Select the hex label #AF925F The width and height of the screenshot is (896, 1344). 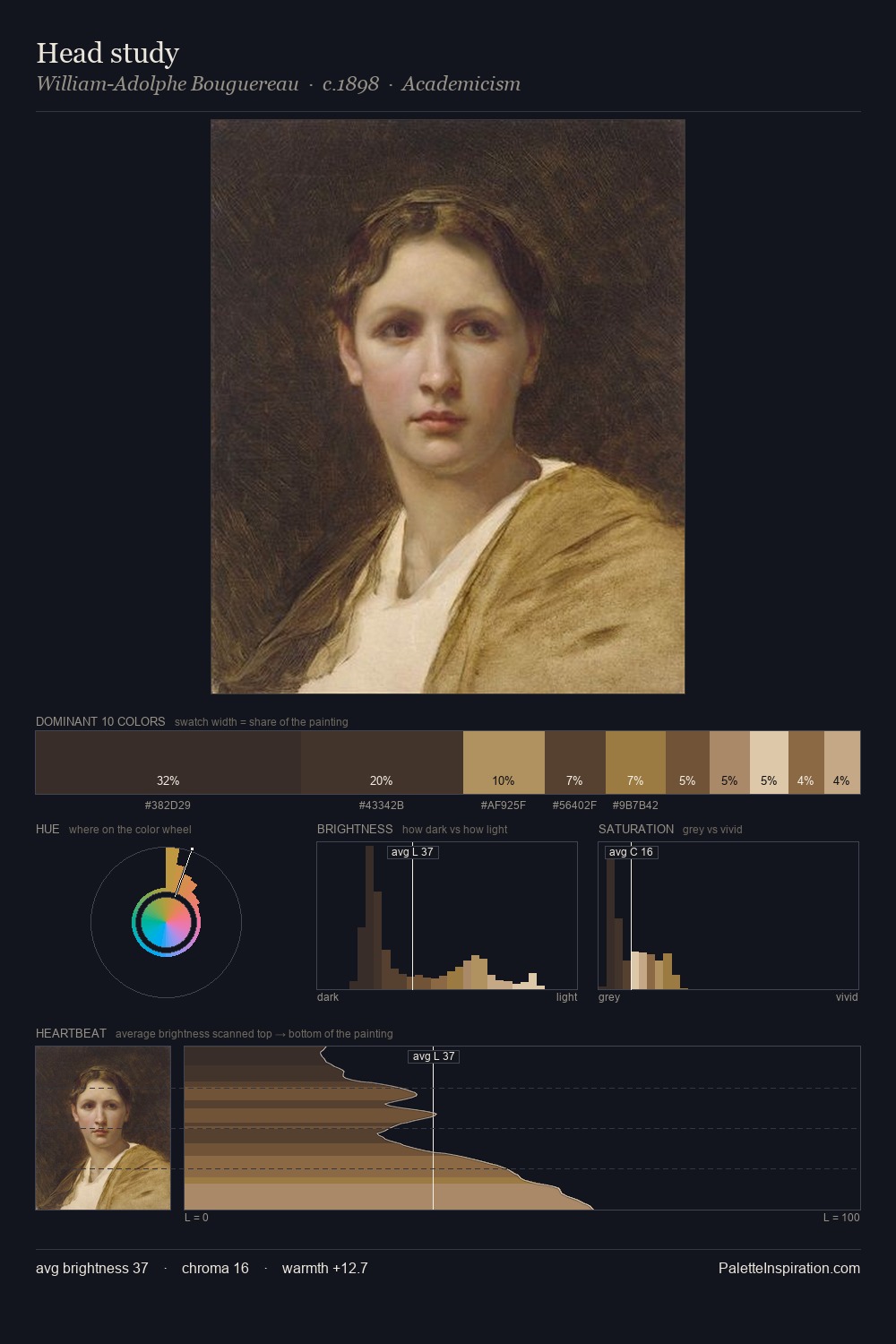click(504, 806)
